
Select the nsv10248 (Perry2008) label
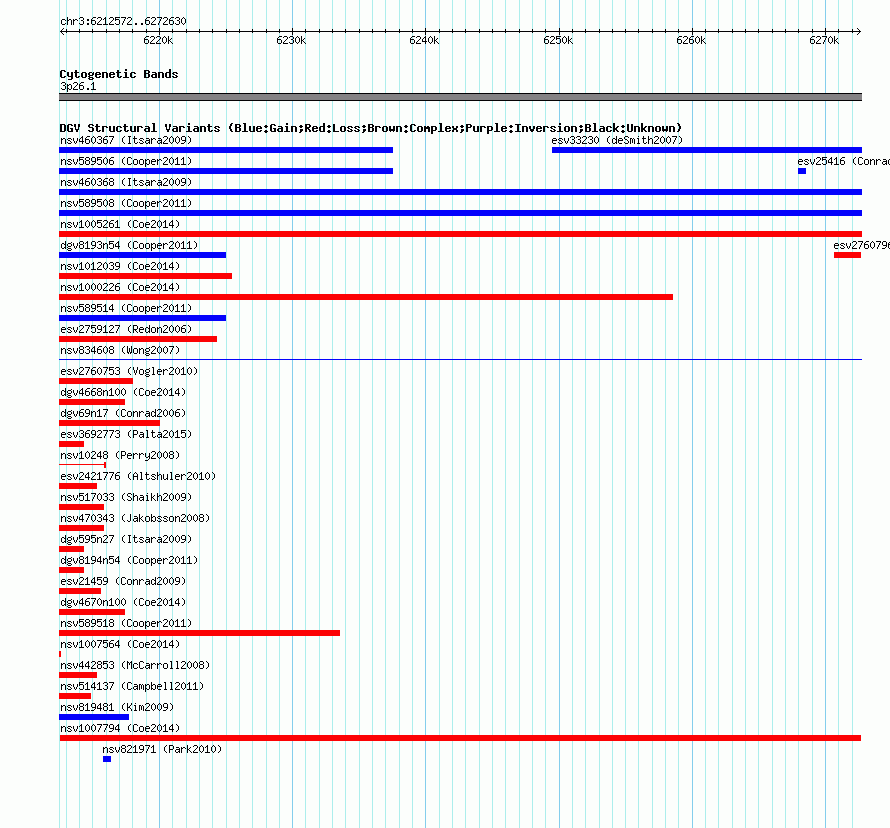pyautogui.click(x=120, y=455)
